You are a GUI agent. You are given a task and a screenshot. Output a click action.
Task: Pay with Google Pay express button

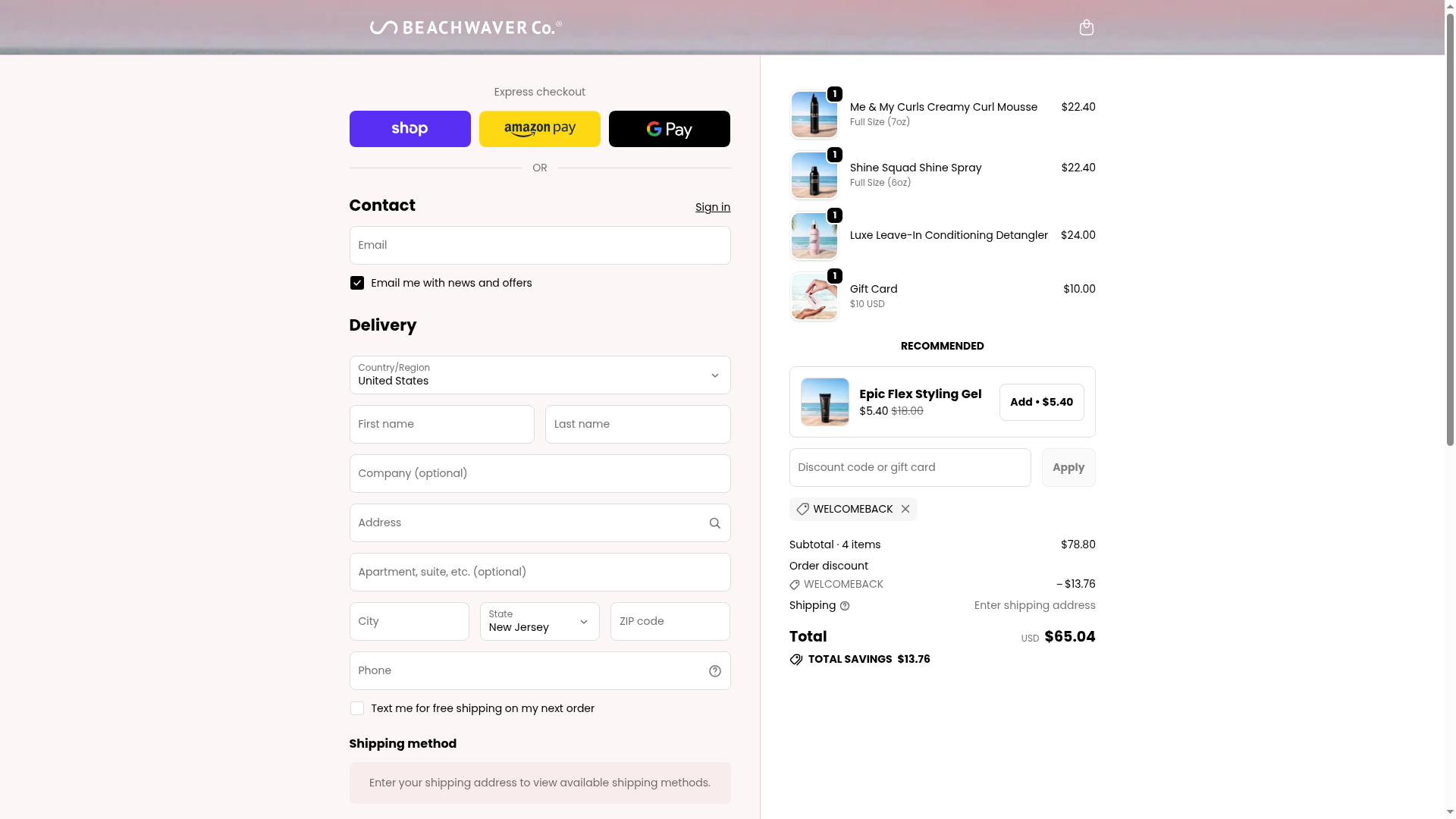pos(669,129)
